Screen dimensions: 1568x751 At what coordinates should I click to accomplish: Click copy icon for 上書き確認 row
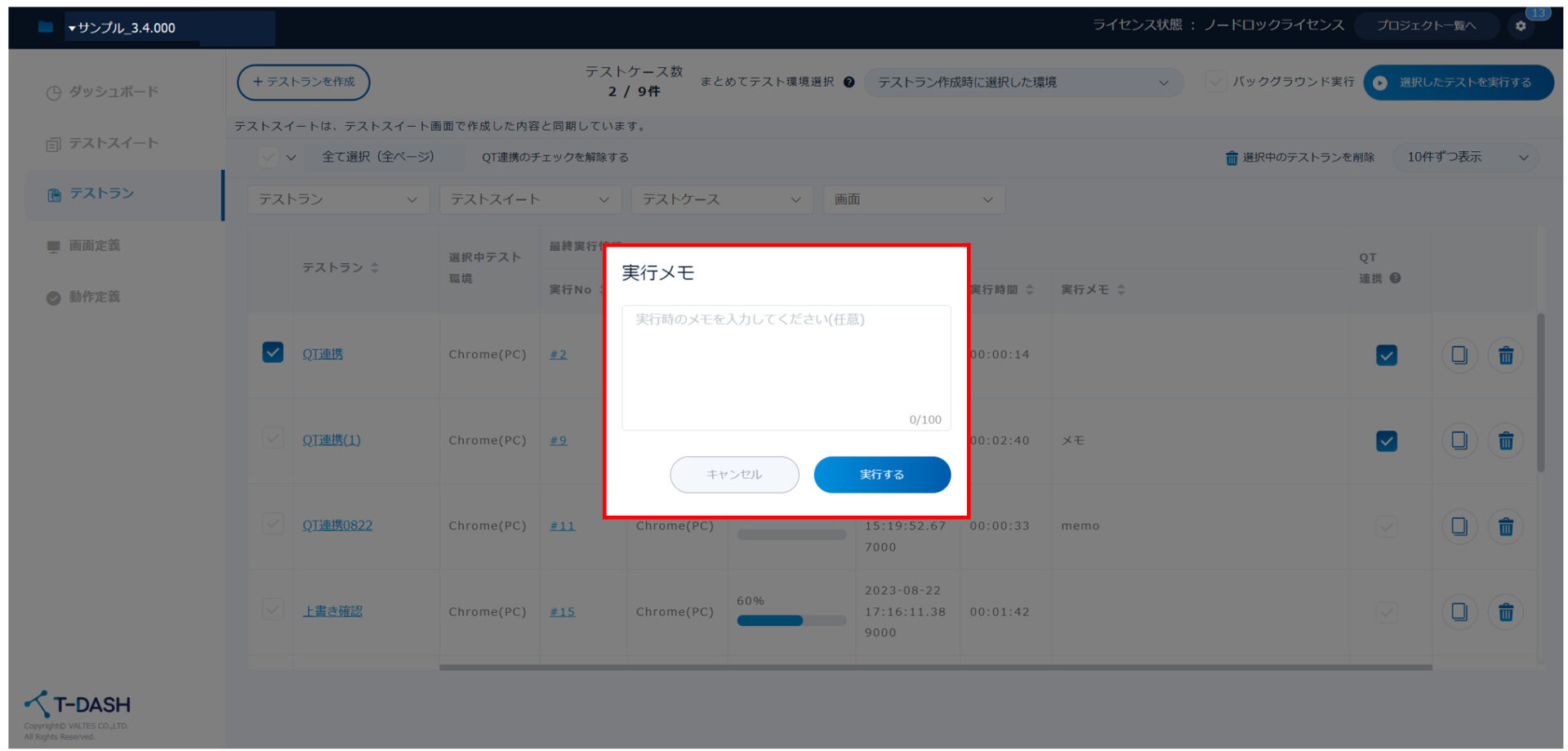(x=1459, y=612)
